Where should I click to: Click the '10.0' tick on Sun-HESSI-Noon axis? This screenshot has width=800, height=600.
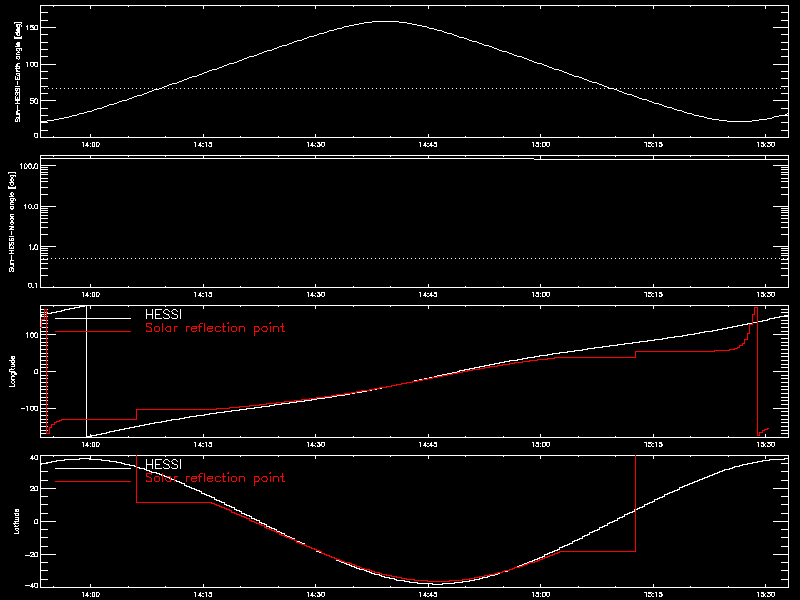point(31,207)
